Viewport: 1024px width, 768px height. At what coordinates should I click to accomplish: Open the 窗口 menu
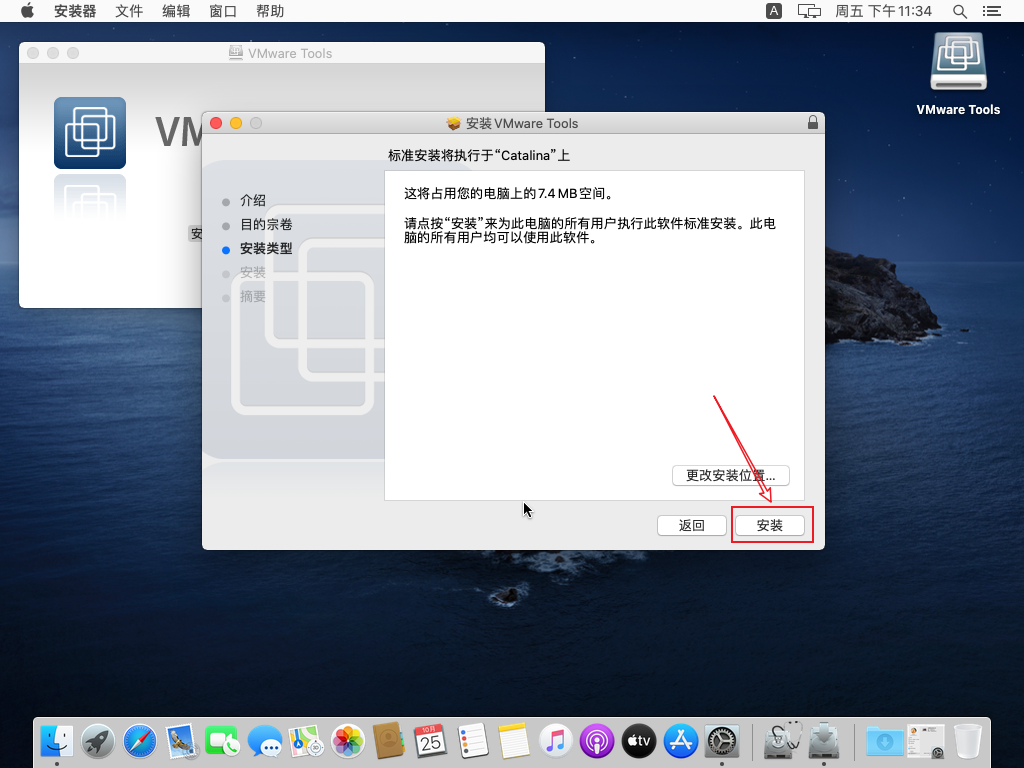(x=223, y=11)
